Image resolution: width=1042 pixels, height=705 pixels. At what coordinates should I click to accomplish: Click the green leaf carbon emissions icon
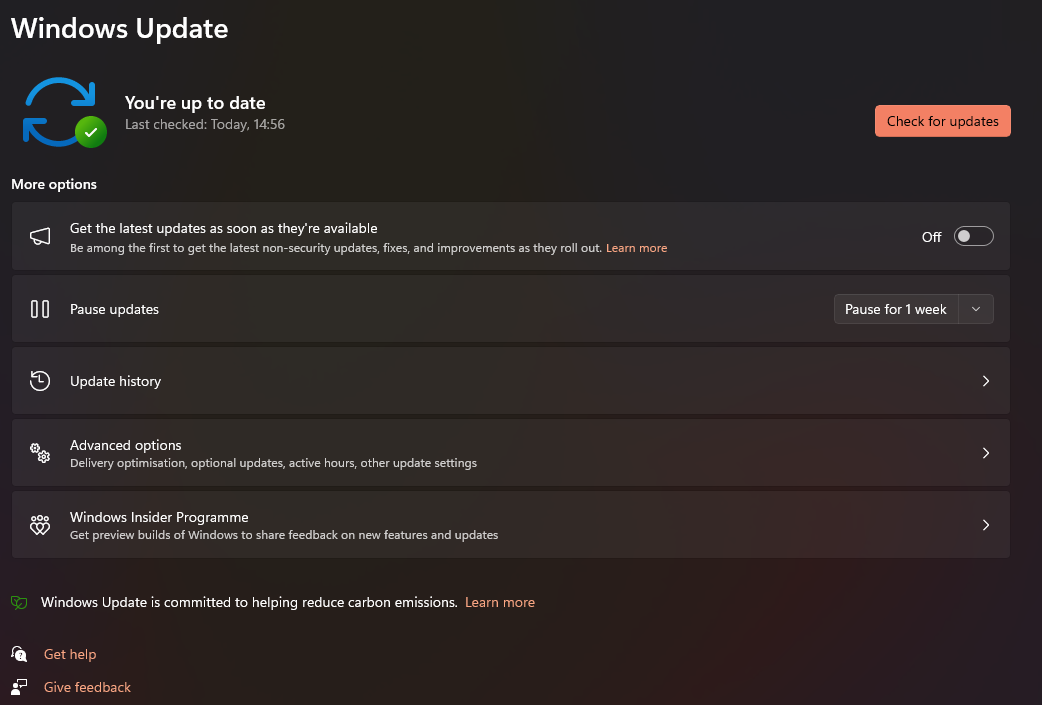tap(19, 603)
